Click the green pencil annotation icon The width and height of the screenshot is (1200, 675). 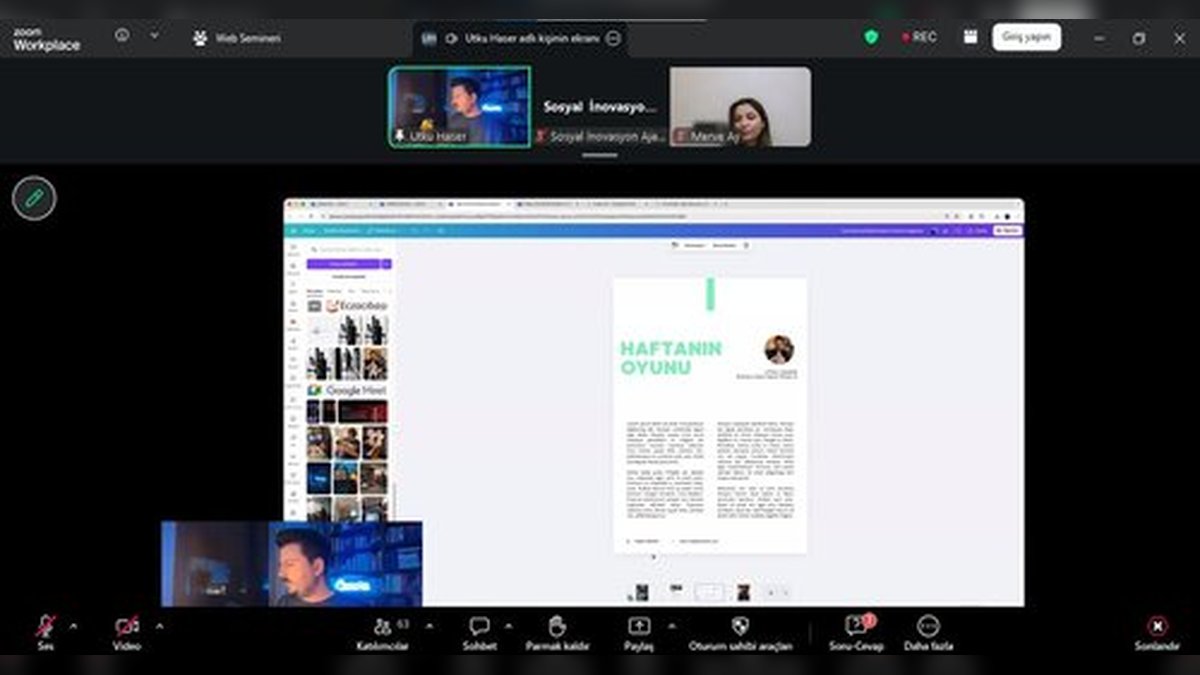coord(34,198)
